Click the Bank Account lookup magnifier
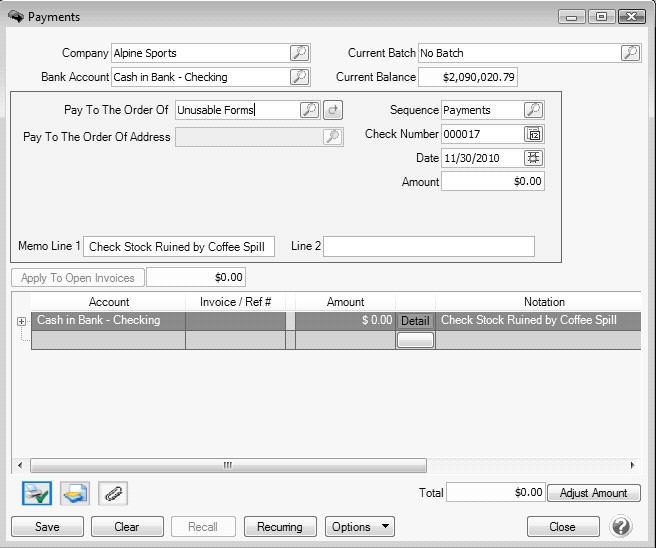The width and height of the screenshot is (656, 548). [x=299, y=77]
